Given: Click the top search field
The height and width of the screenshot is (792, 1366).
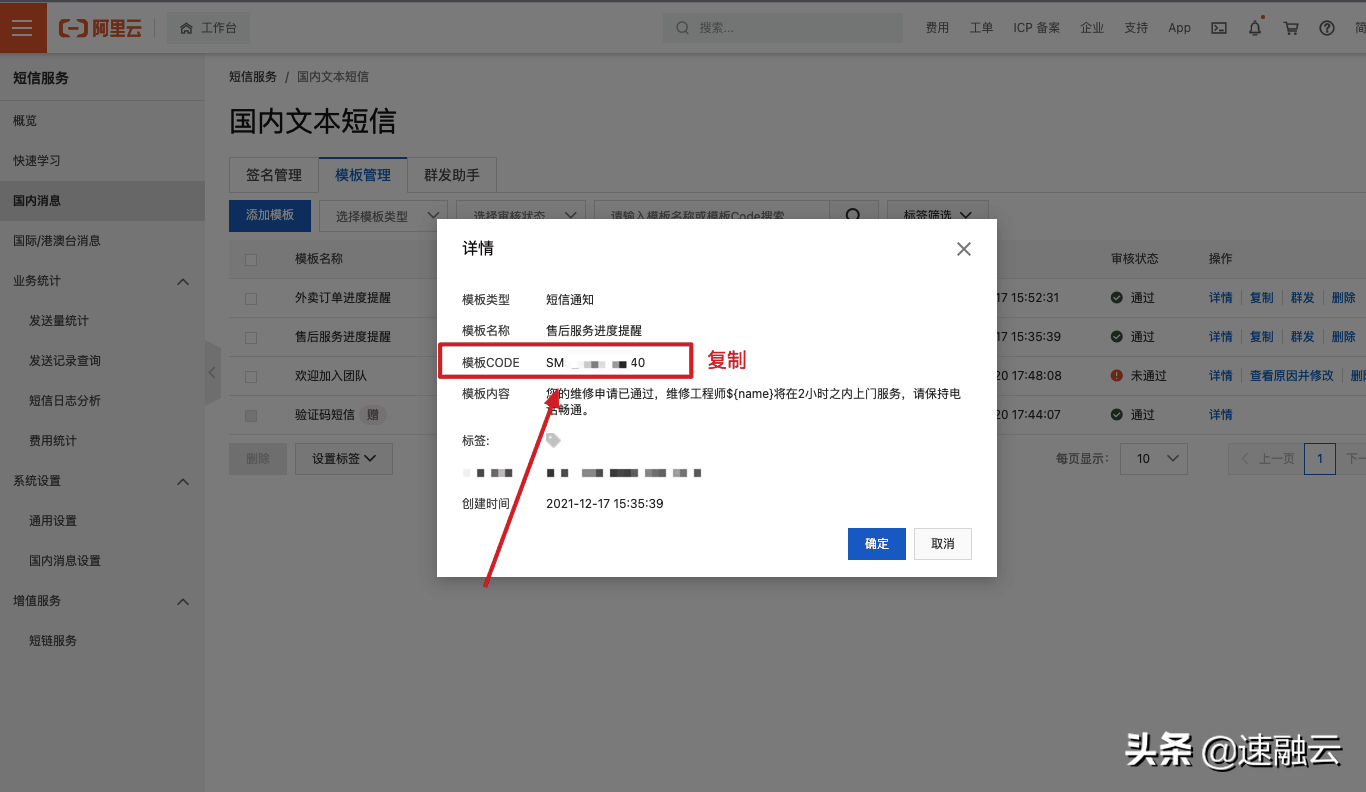Looking at the screenshot, I should pos(784,28).
